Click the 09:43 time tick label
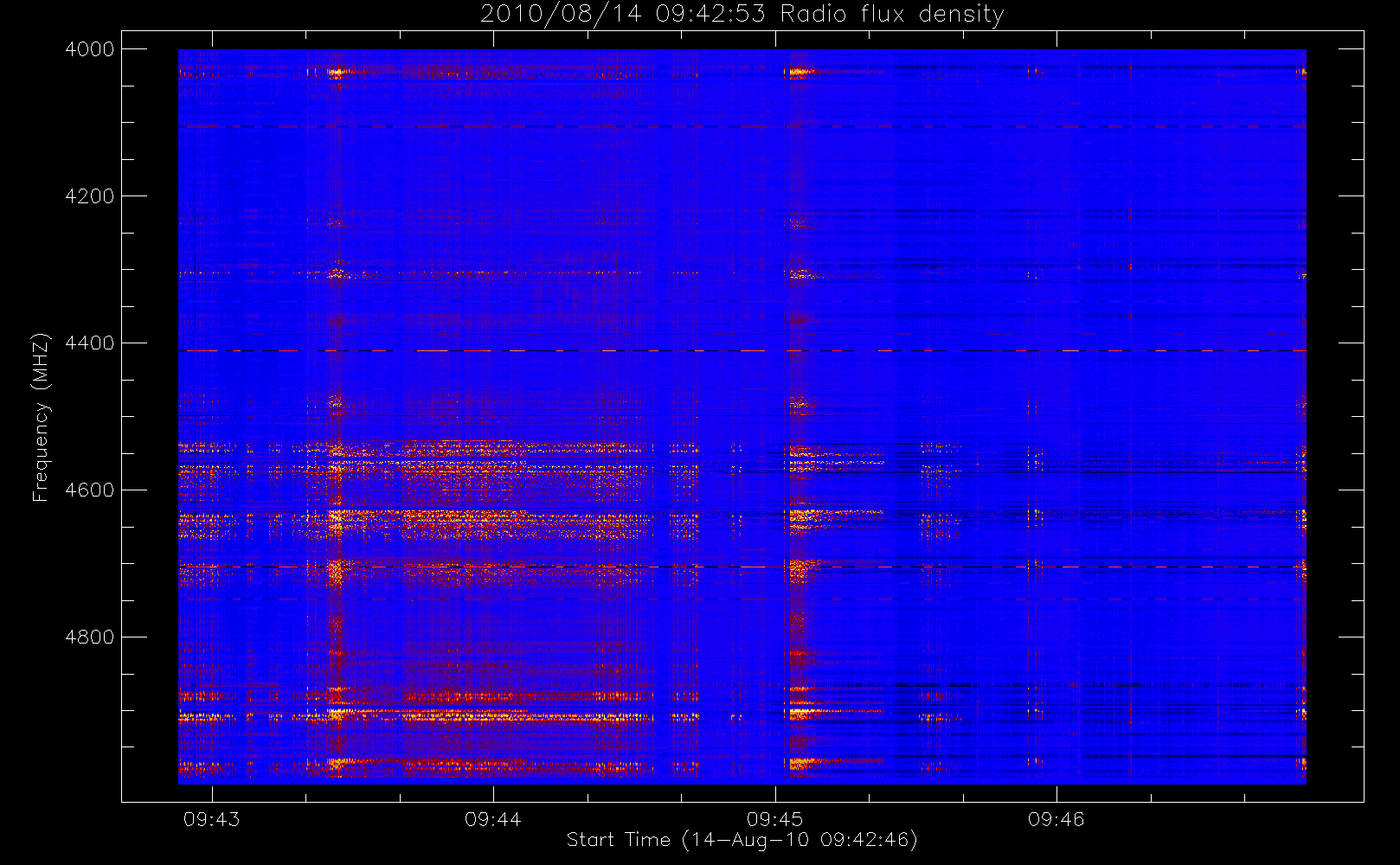1400x865 pixels. [x=212, y=819]
